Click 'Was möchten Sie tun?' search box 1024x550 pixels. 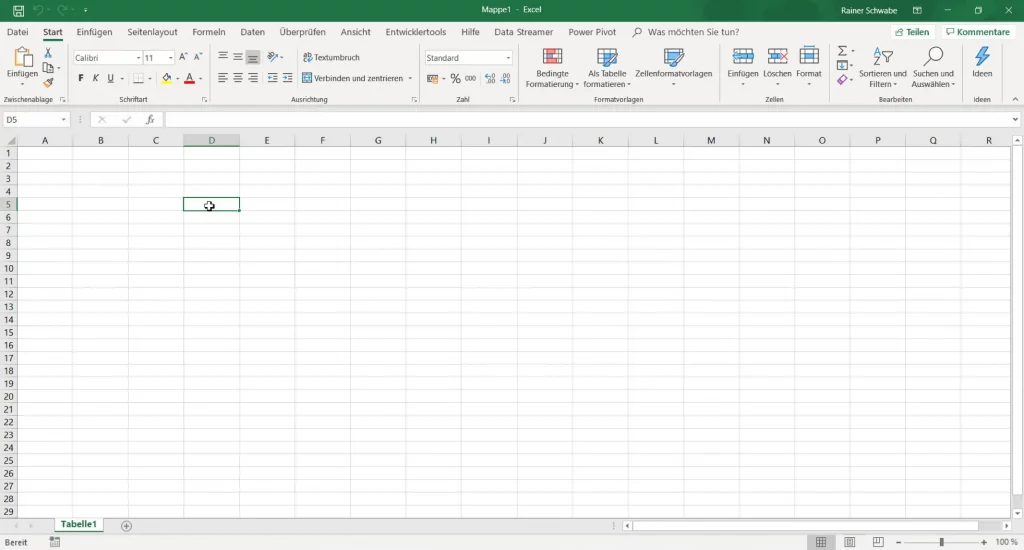686,32
